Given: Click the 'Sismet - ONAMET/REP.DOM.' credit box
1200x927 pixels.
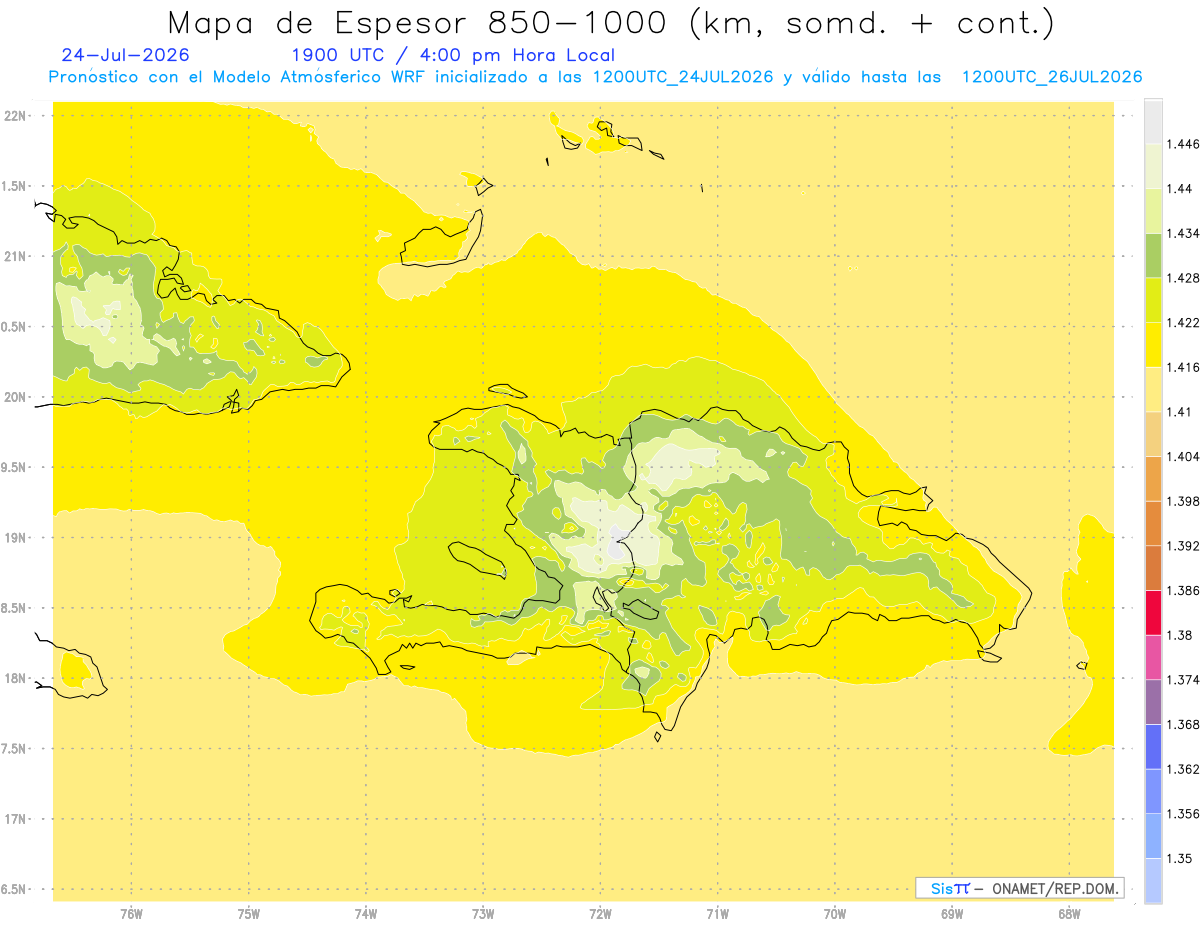Looking at the screenshot, I should 1020,888.
